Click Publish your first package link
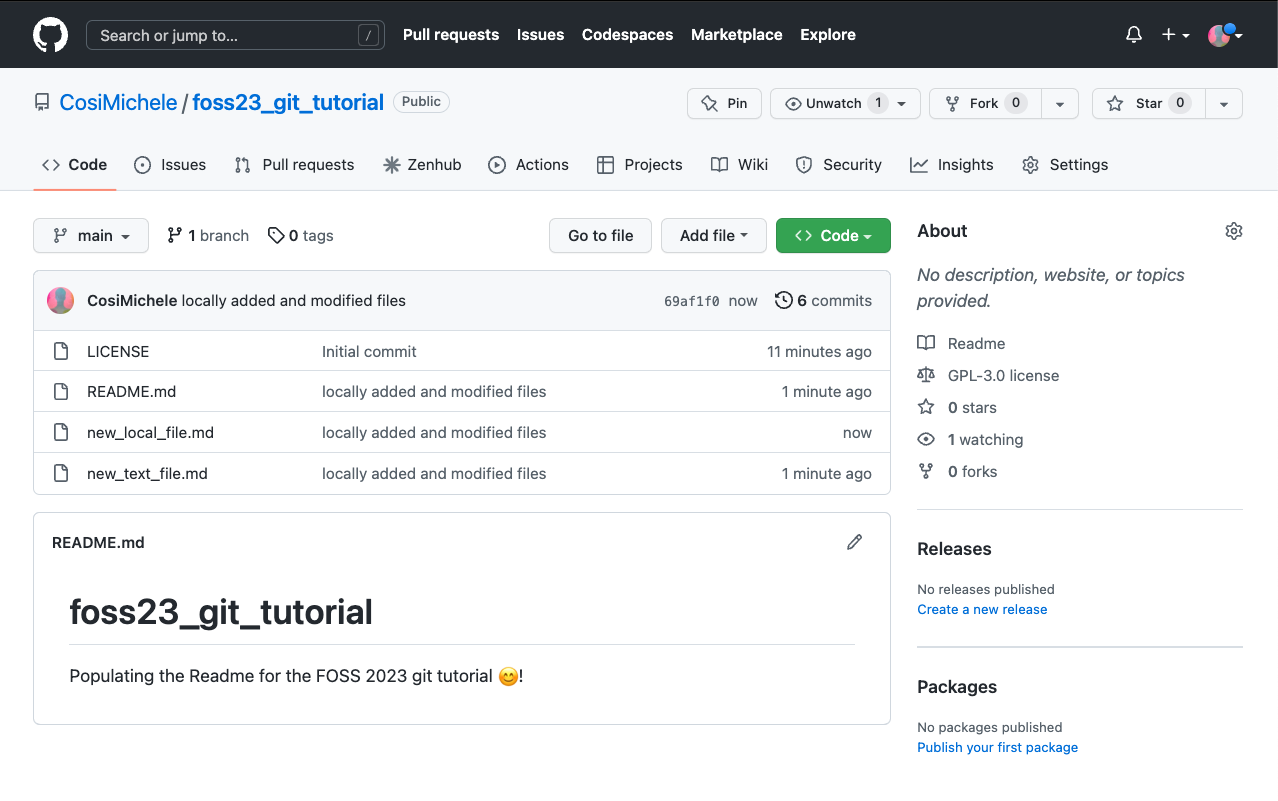 click(x=997, y=748)
